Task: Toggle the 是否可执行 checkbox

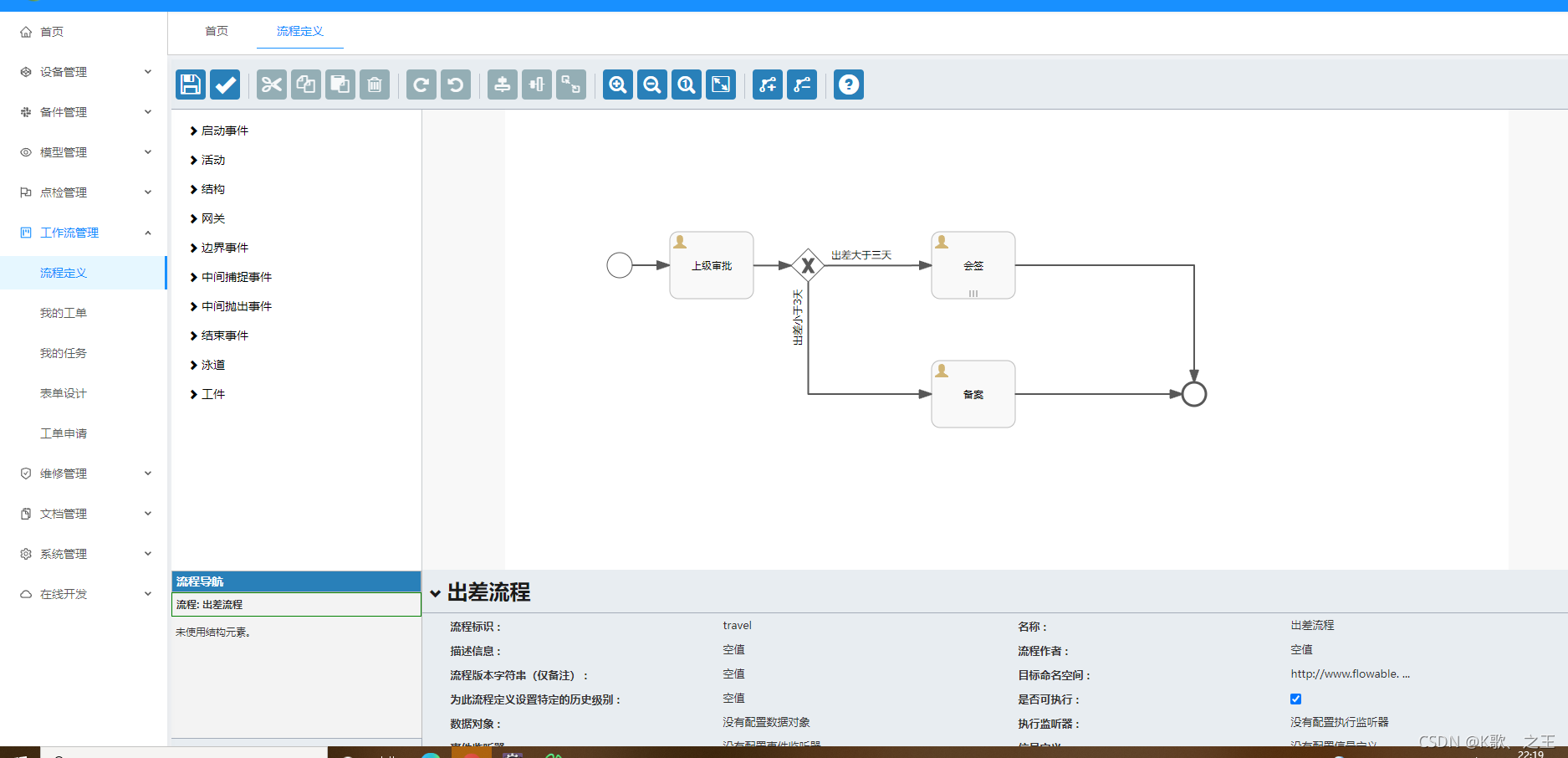Action: tap(1295, 699)
